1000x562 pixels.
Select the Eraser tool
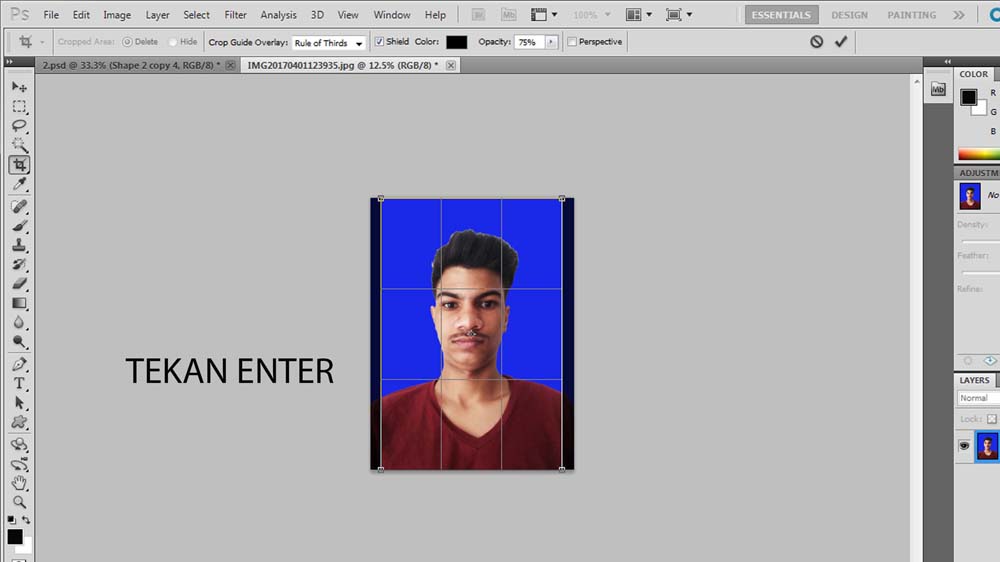[19, 283]
